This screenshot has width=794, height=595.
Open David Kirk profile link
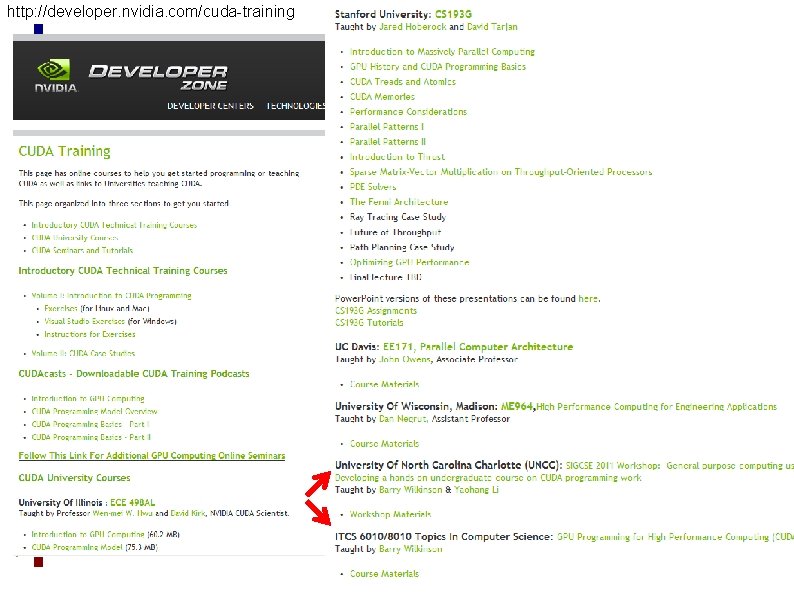tap(187, 513)
